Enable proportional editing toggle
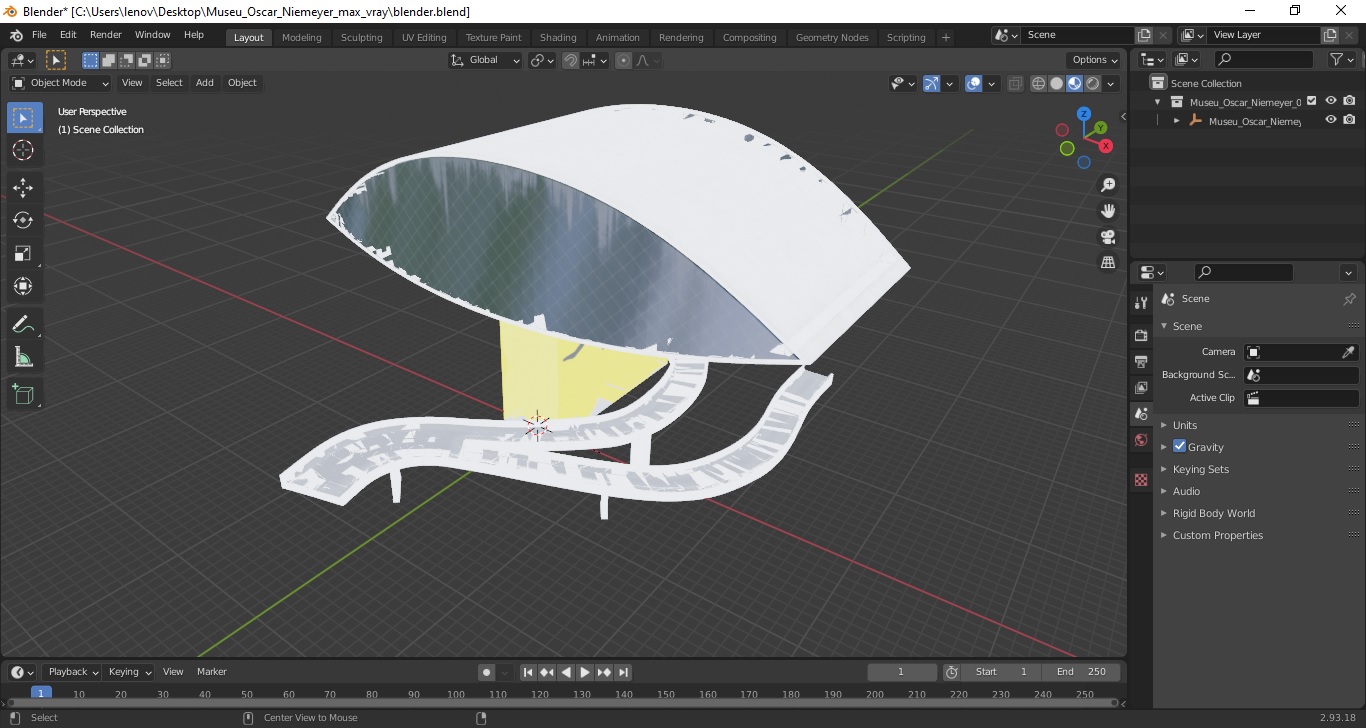1366x728 pixels. pos(623,60)
